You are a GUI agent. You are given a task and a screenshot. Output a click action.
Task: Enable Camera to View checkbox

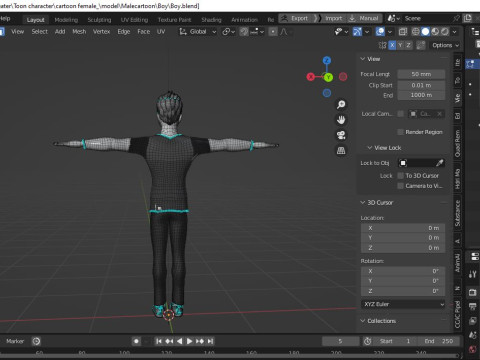400,186
